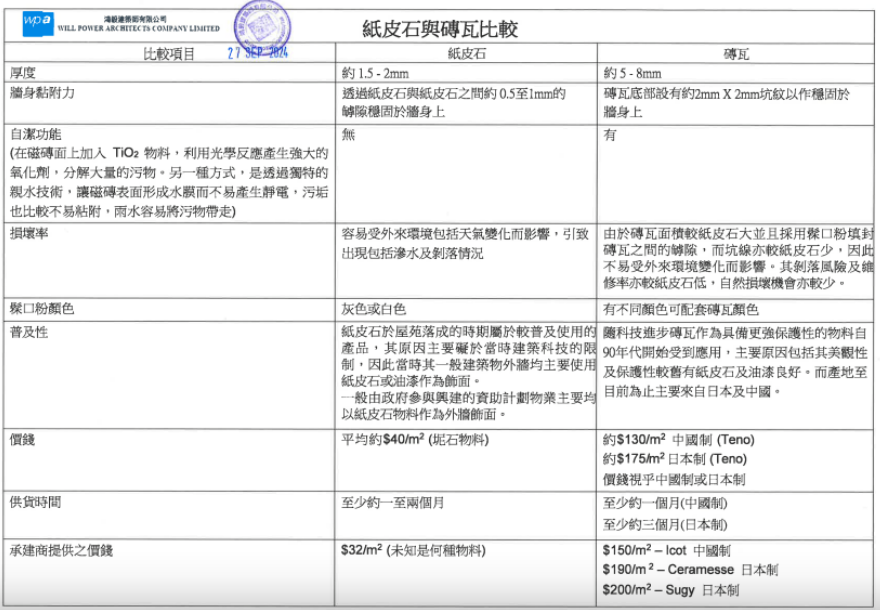Select the title 紙皮石與磚瓦比較
The image size is (880, 610).
coord(440,29)
